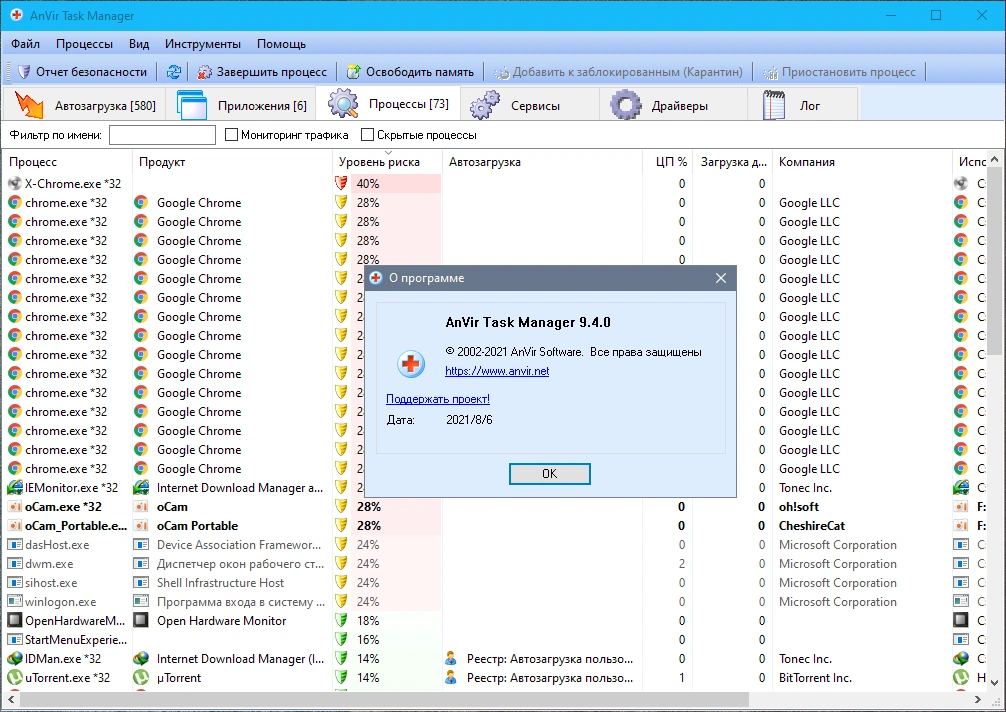Click the oCam.exe *32 process icon
Image resolution: width=1006 pixels, height=712 pixels.
pyautogui.click(x=15, y=507)
